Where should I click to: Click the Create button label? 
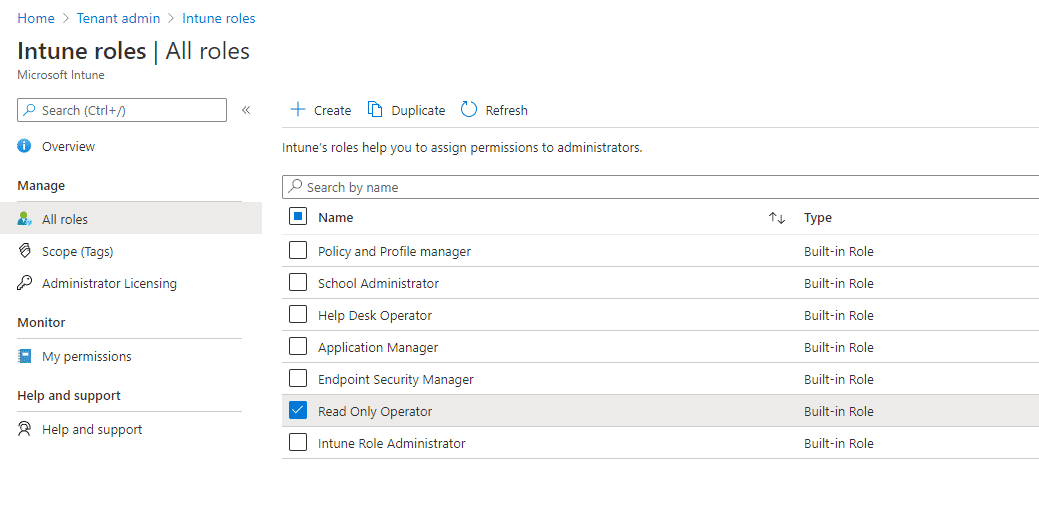pos(333,111)
